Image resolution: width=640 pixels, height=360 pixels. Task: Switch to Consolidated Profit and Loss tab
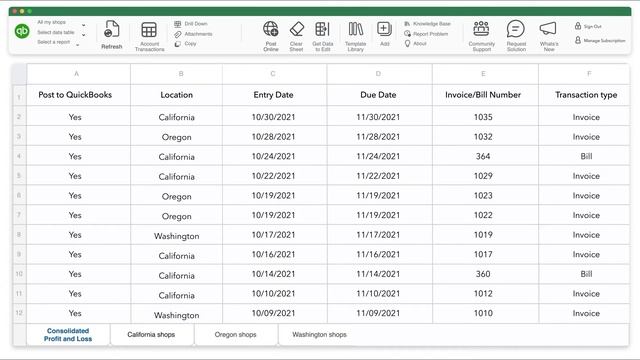tap(68, 335)
